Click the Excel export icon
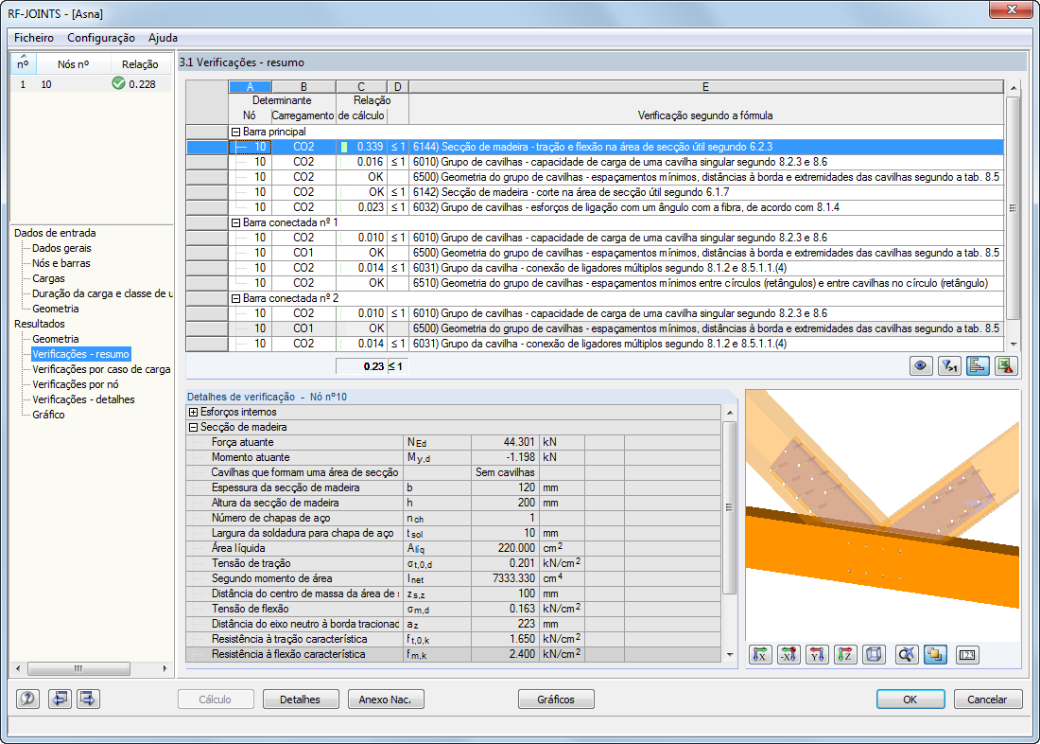The height and width of the screenshot is (744, 1040). (1006, 366)
